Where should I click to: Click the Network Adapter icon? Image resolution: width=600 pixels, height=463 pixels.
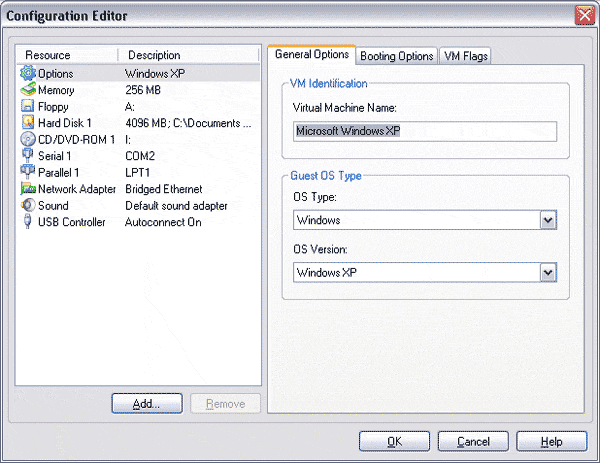click(28, 189)
